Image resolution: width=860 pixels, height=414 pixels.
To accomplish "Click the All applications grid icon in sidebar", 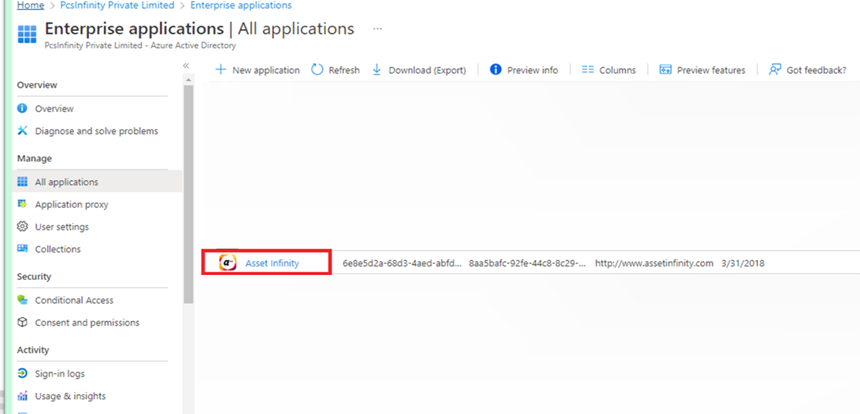I will pyautogui.click(x=22, y=182).
